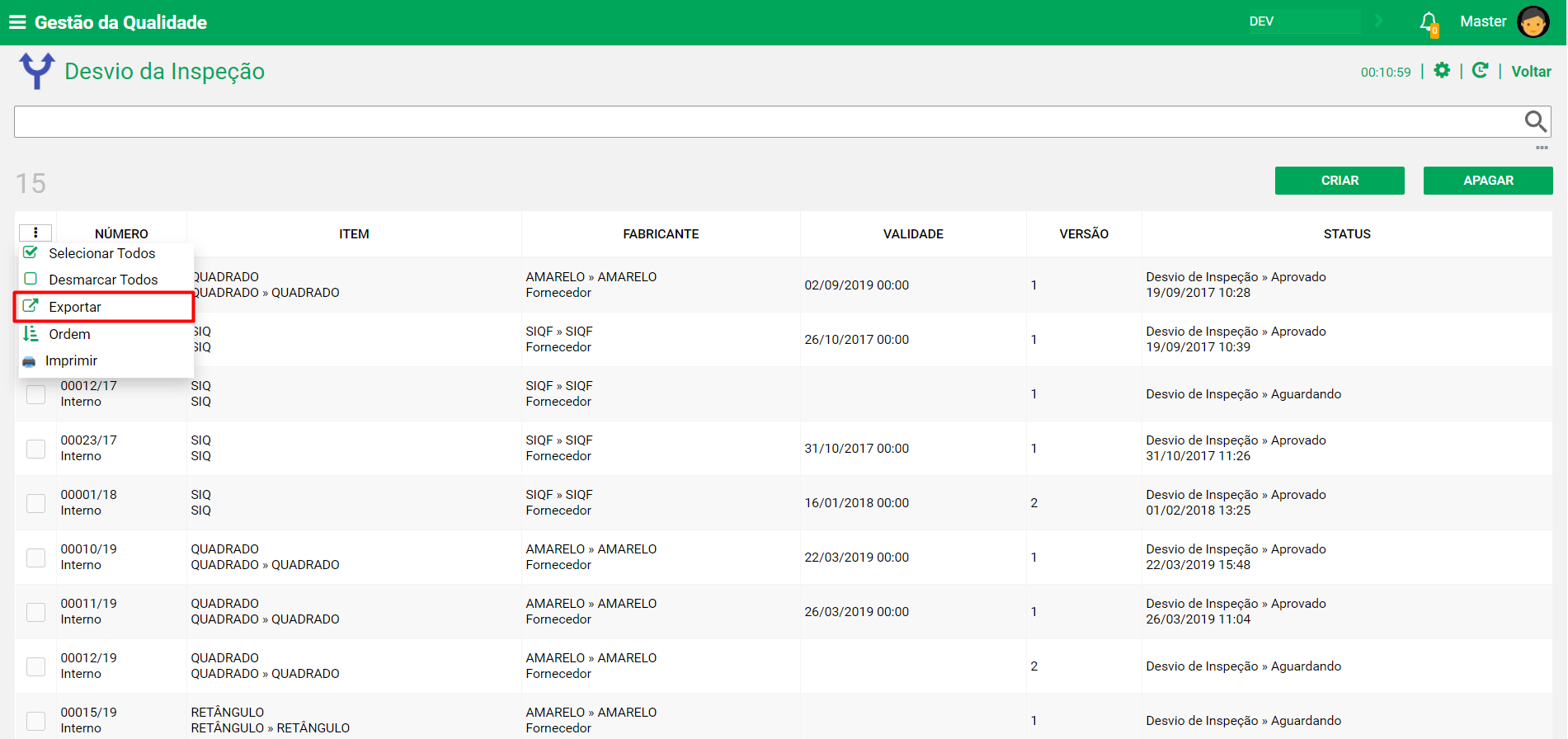Click Aguardando status of row 00012/17
This screenshot has width=1568, height=739.
click(x=1243, y=394)
